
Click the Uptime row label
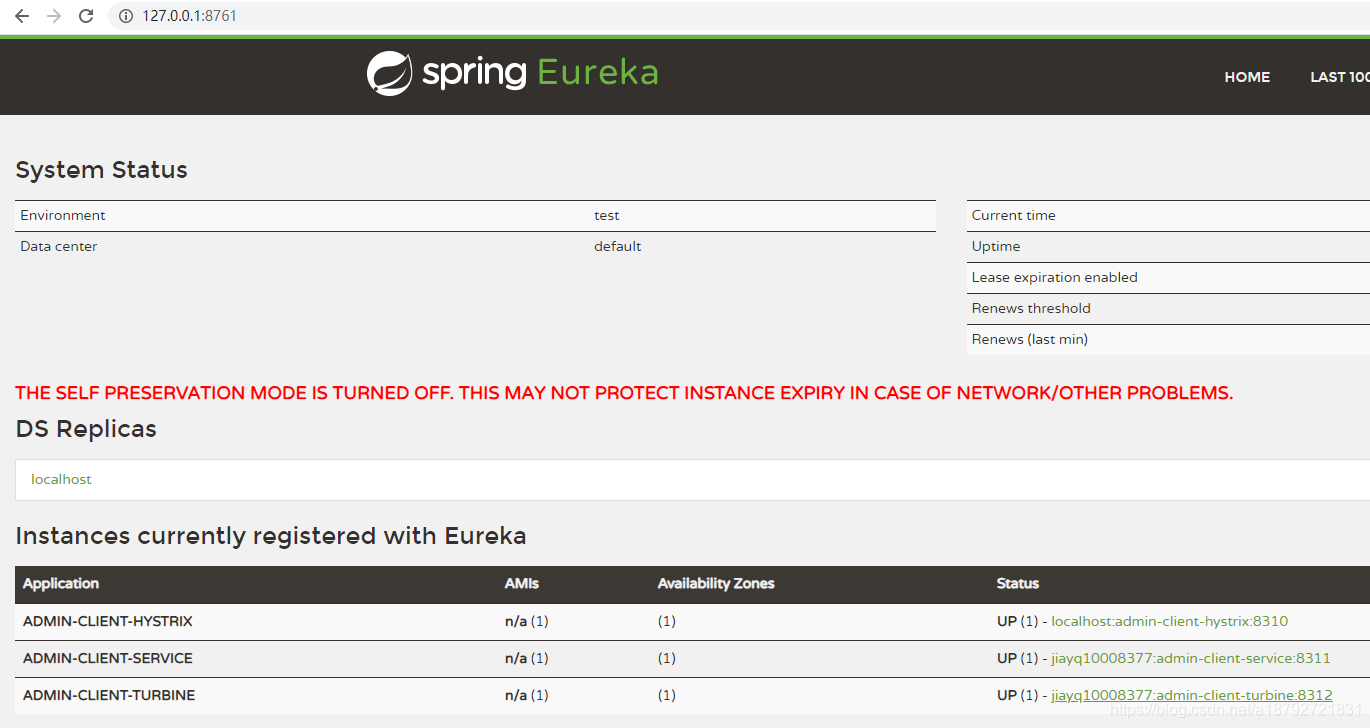pos(996,246)
